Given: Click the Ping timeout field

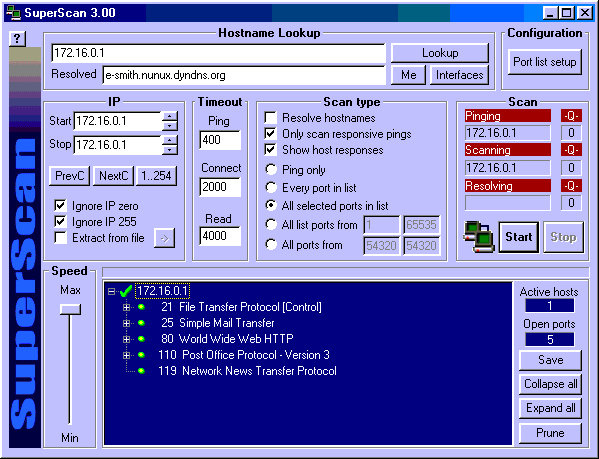Looking at the screenshot, I should (220, 140).
